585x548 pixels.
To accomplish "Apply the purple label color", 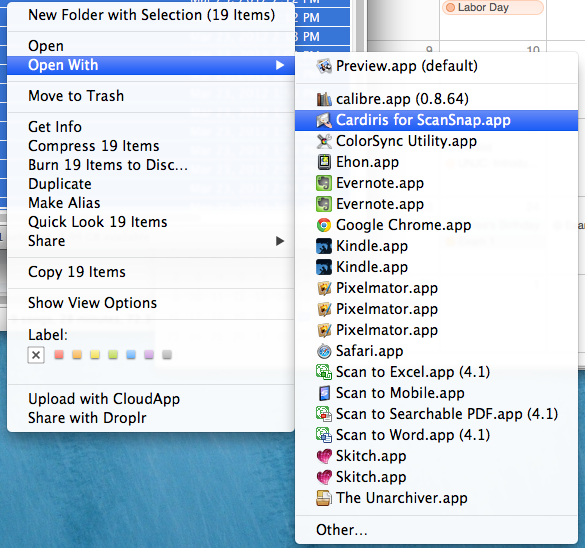I will pos(149,354).
